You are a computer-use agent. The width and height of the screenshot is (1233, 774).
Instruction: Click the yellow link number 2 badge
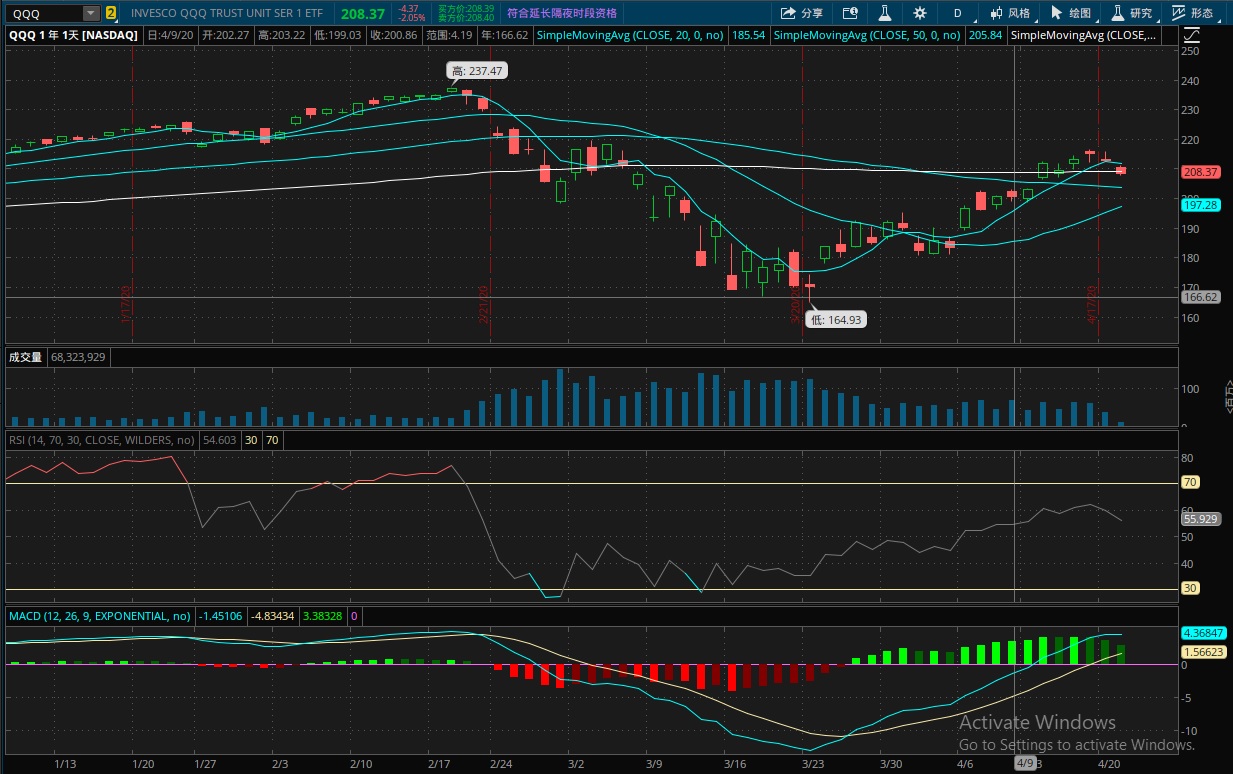pos(110,13)
